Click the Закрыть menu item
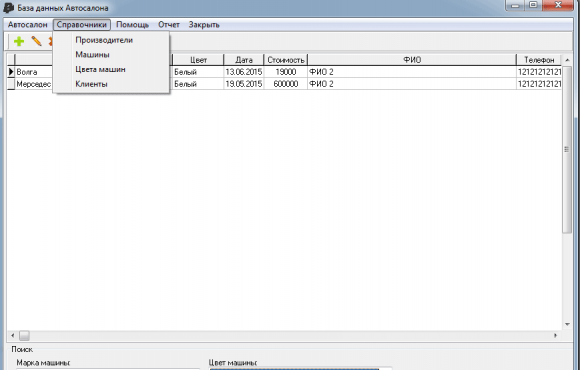 (x=204, y=25)
